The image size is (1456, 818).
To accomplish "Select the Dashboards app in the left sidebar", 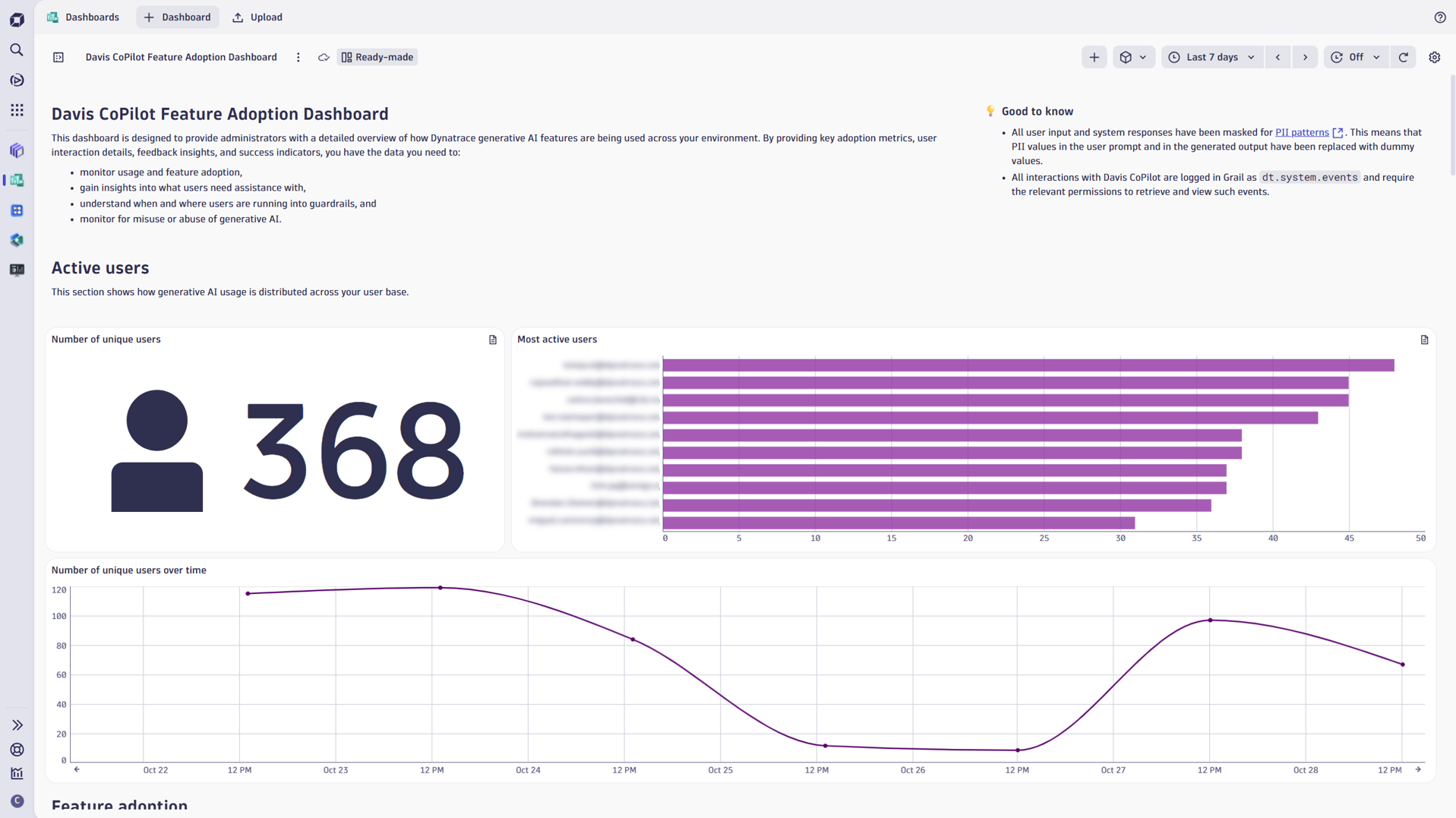I will pos(17,180).
